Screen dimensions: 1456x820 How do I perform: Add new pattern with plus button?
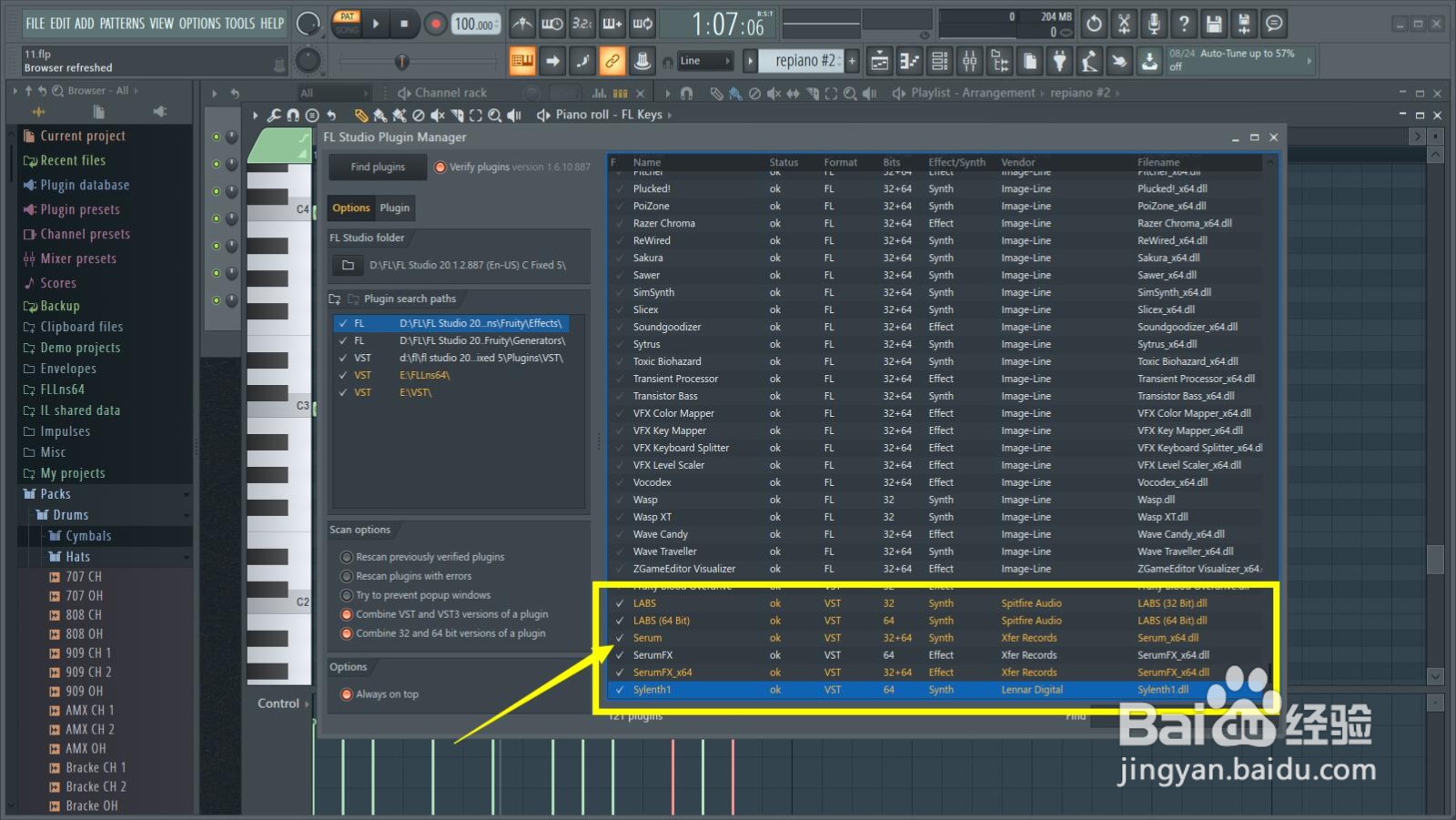[x=853, y=61]
